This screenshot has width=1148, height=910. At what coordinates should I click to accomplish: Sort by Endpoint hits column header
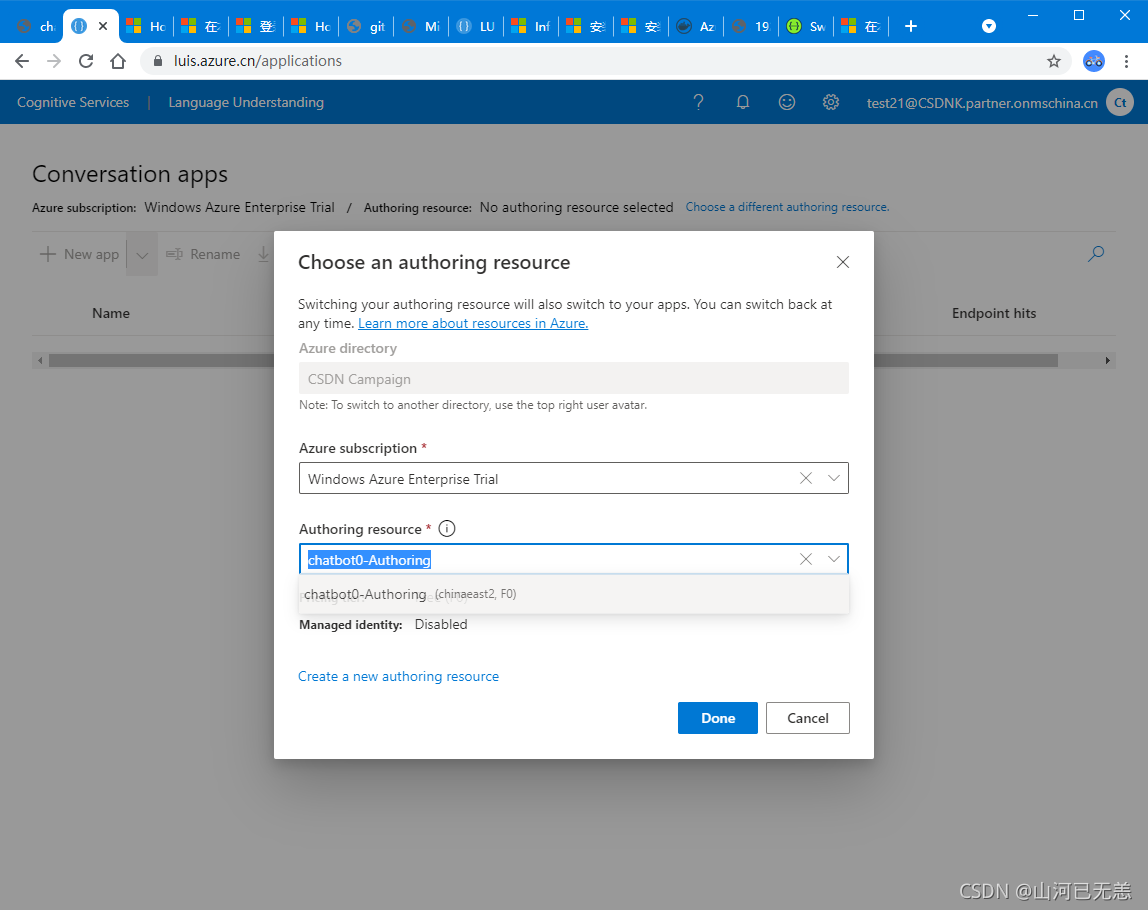coord(994,313)
